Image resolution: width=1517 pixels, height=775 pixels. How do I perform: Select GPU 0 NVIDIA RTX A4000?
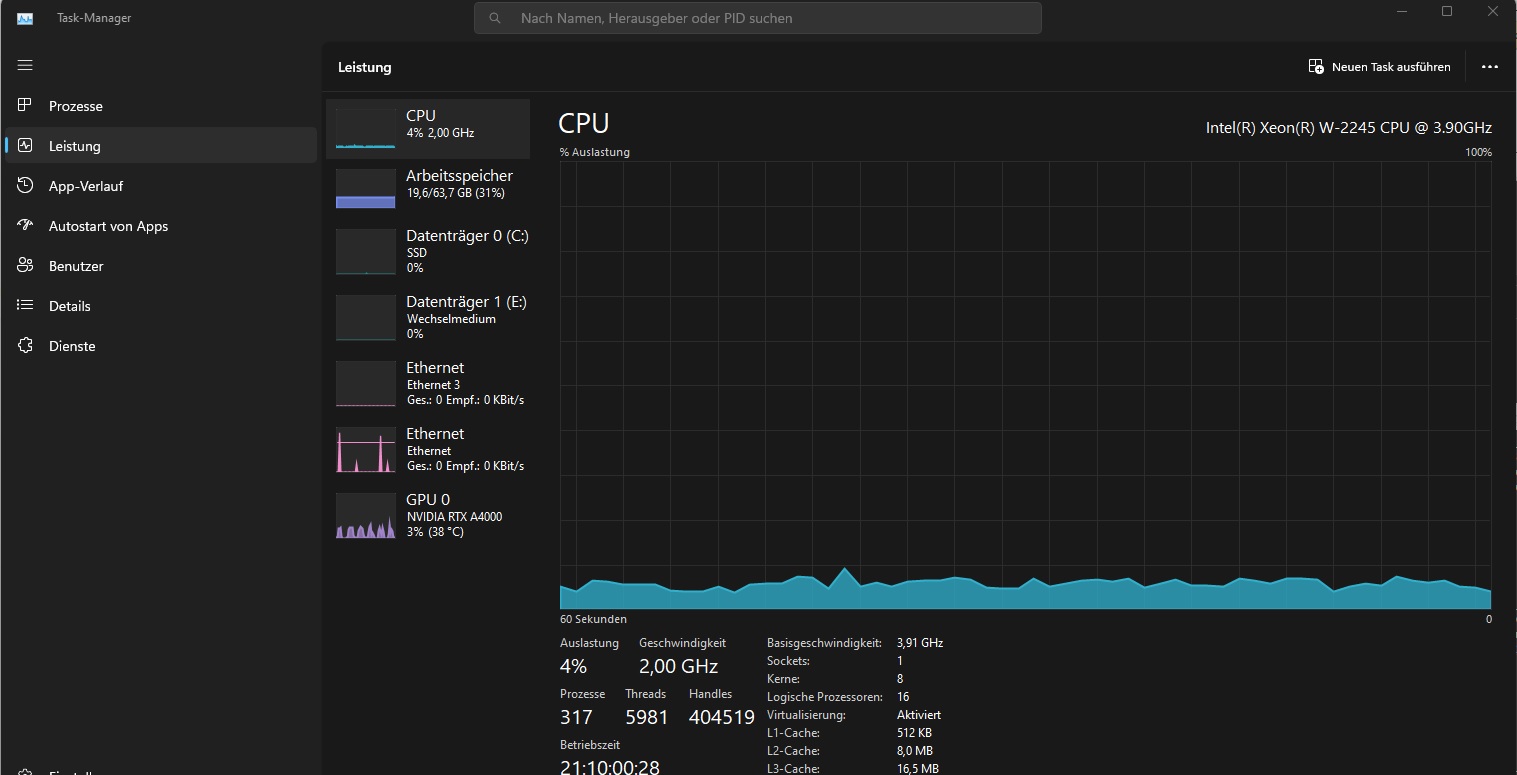pos(428,515)
